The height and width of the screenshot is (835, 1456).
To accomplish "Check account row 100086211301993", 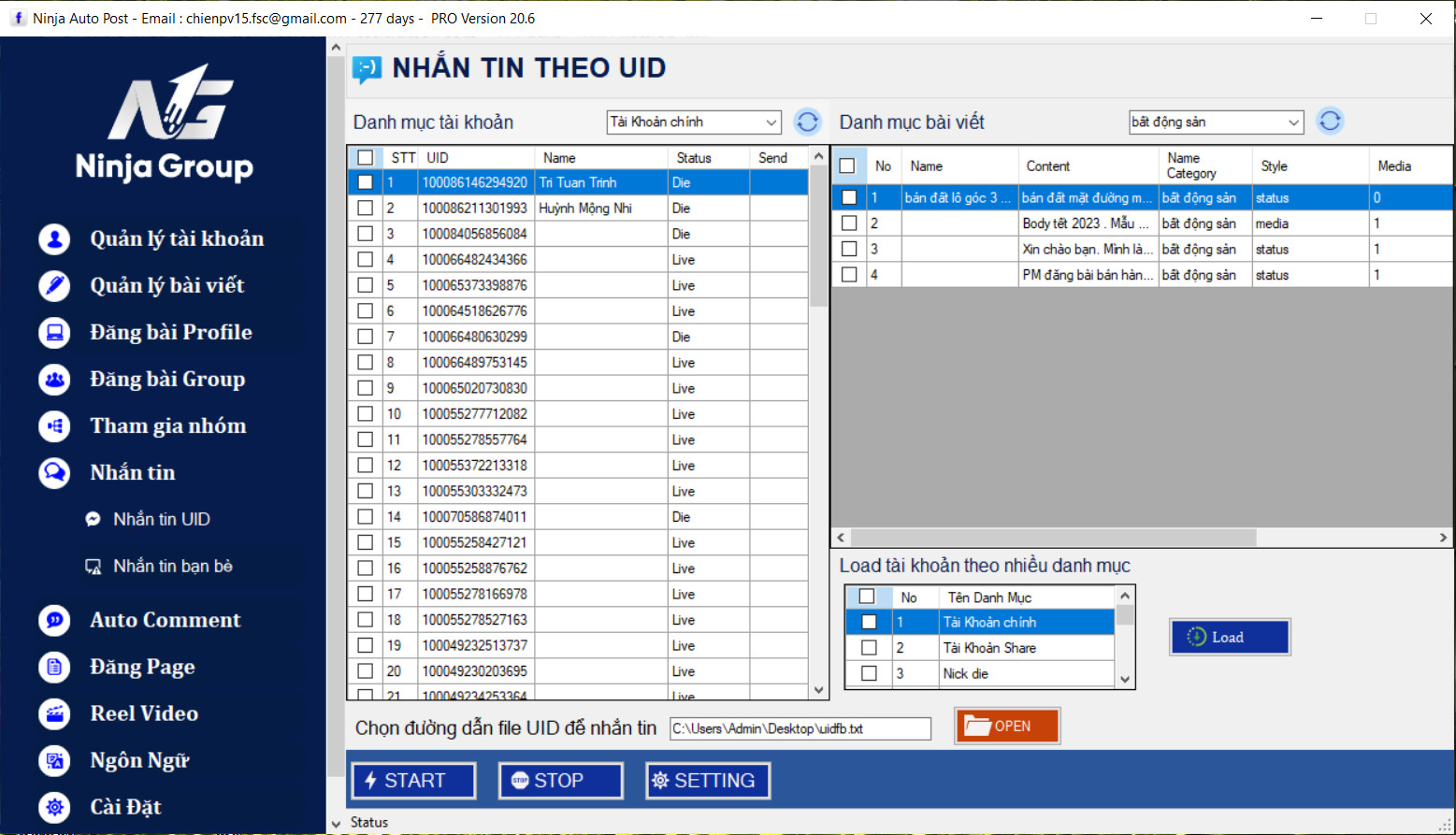I will click(x=366, y=208).
